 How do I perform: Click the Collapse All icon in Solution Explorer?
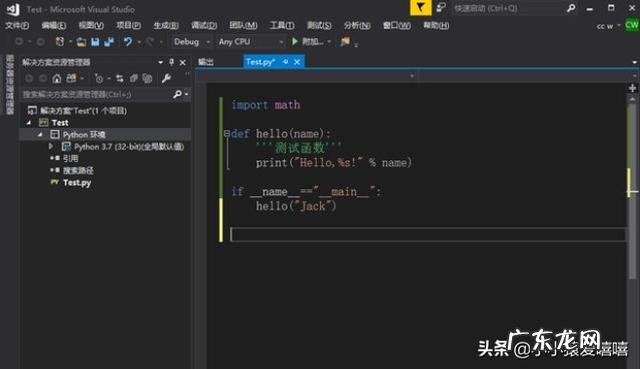point(133,78)
